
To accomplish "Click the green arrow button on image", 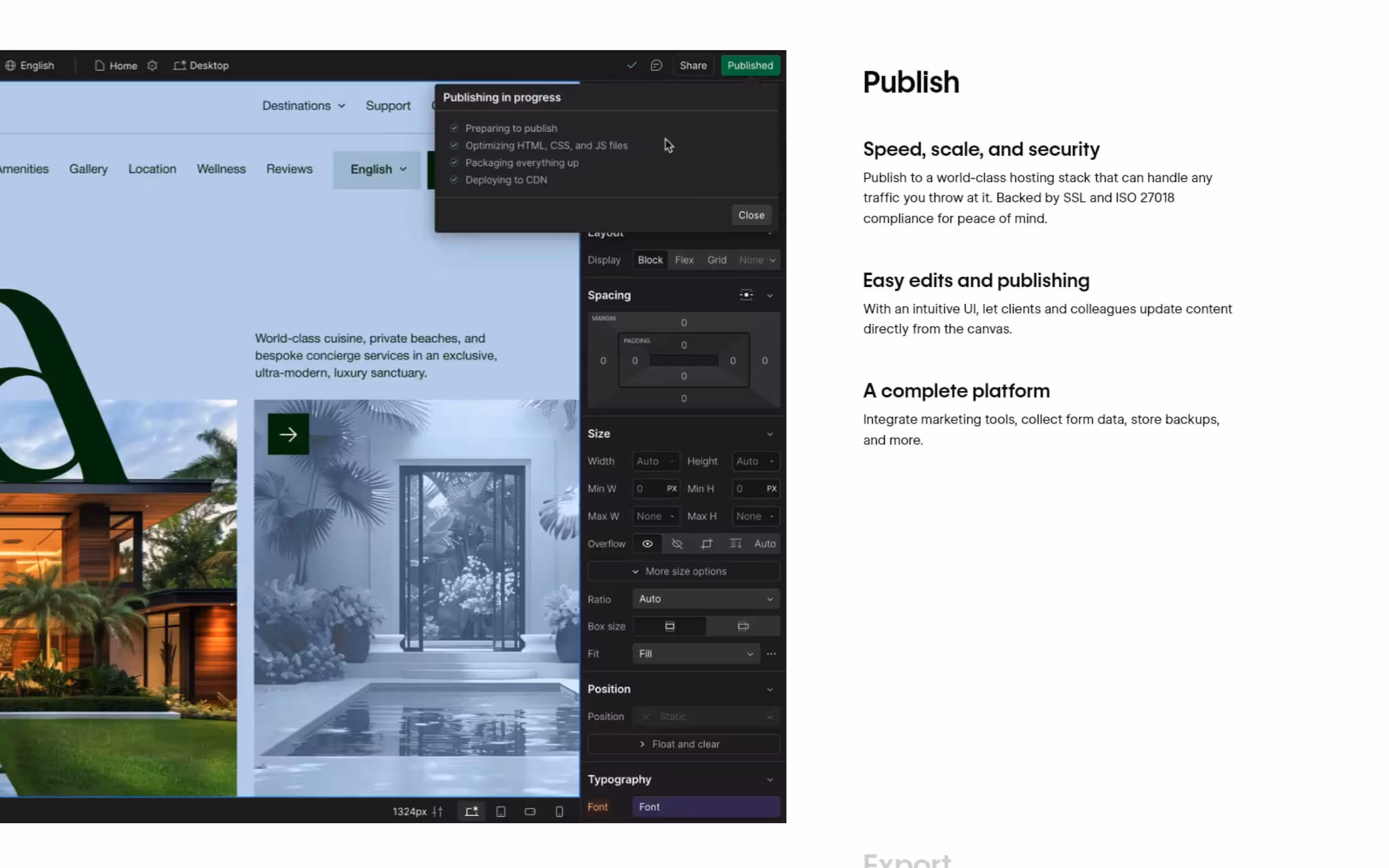I will tap(288, 434).
